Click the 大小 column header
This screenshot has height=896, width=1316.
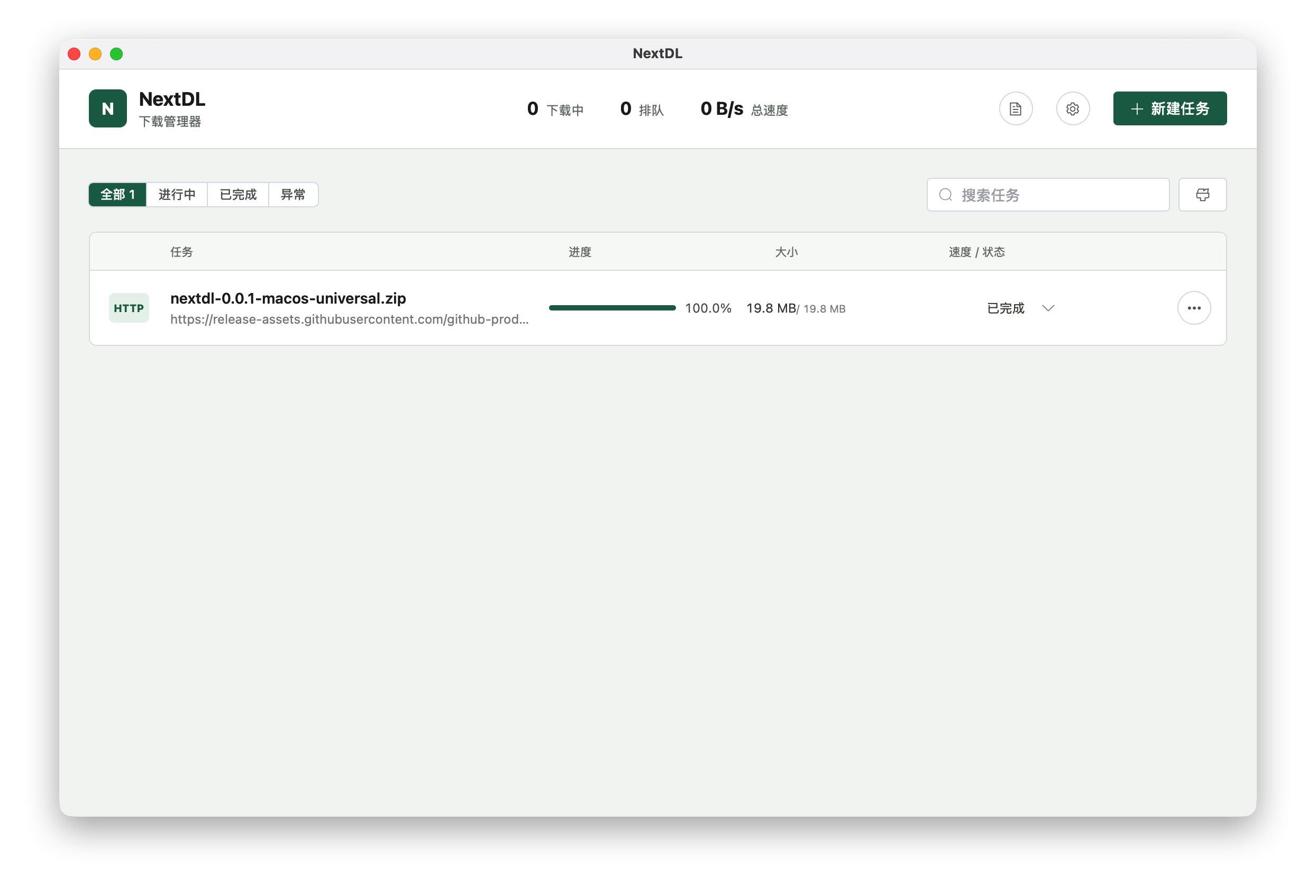click(x=786, y=252)
